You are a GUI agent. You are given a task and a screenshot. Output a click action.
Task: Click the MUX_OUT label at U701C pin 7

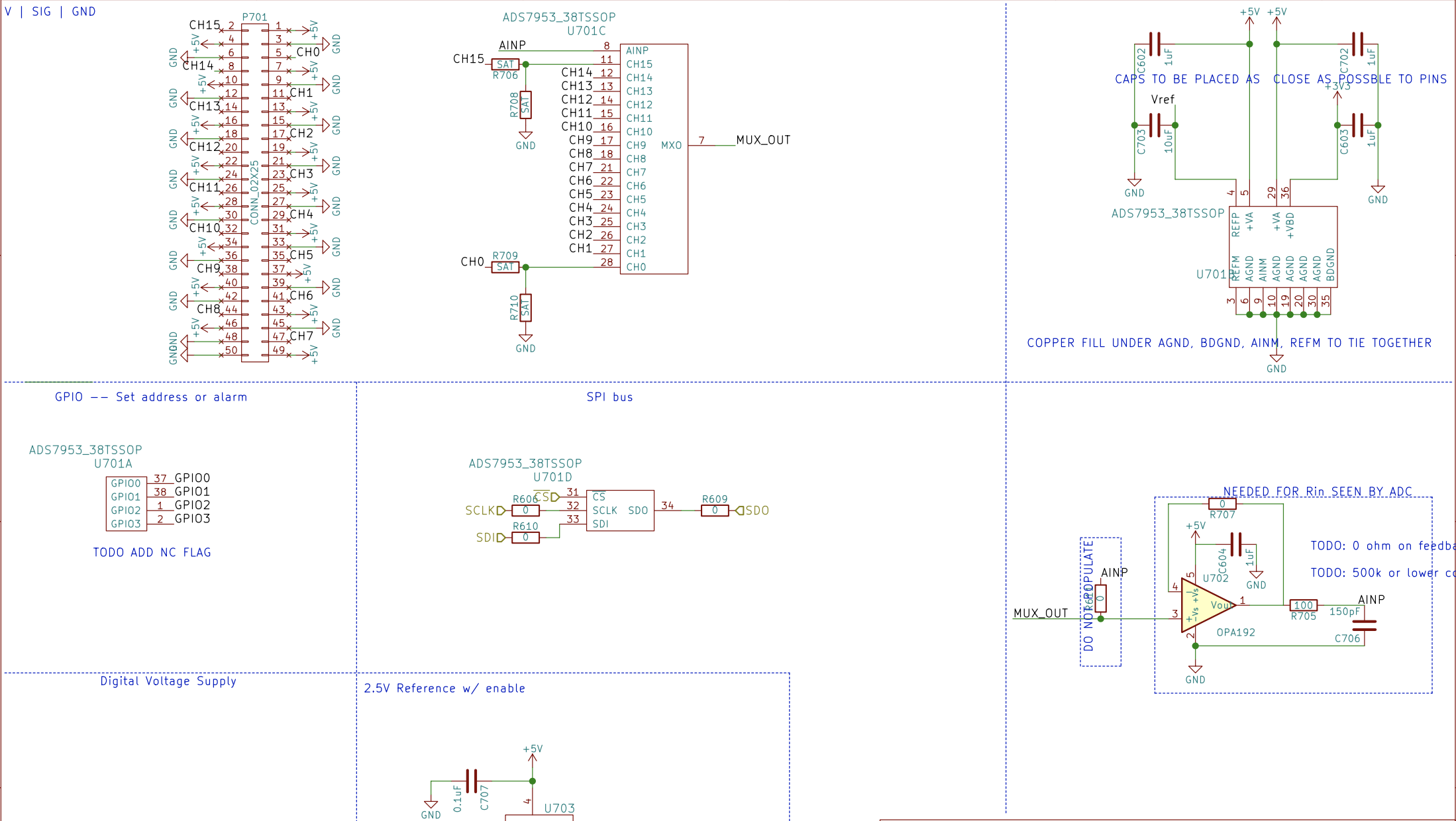coord(763,140)
